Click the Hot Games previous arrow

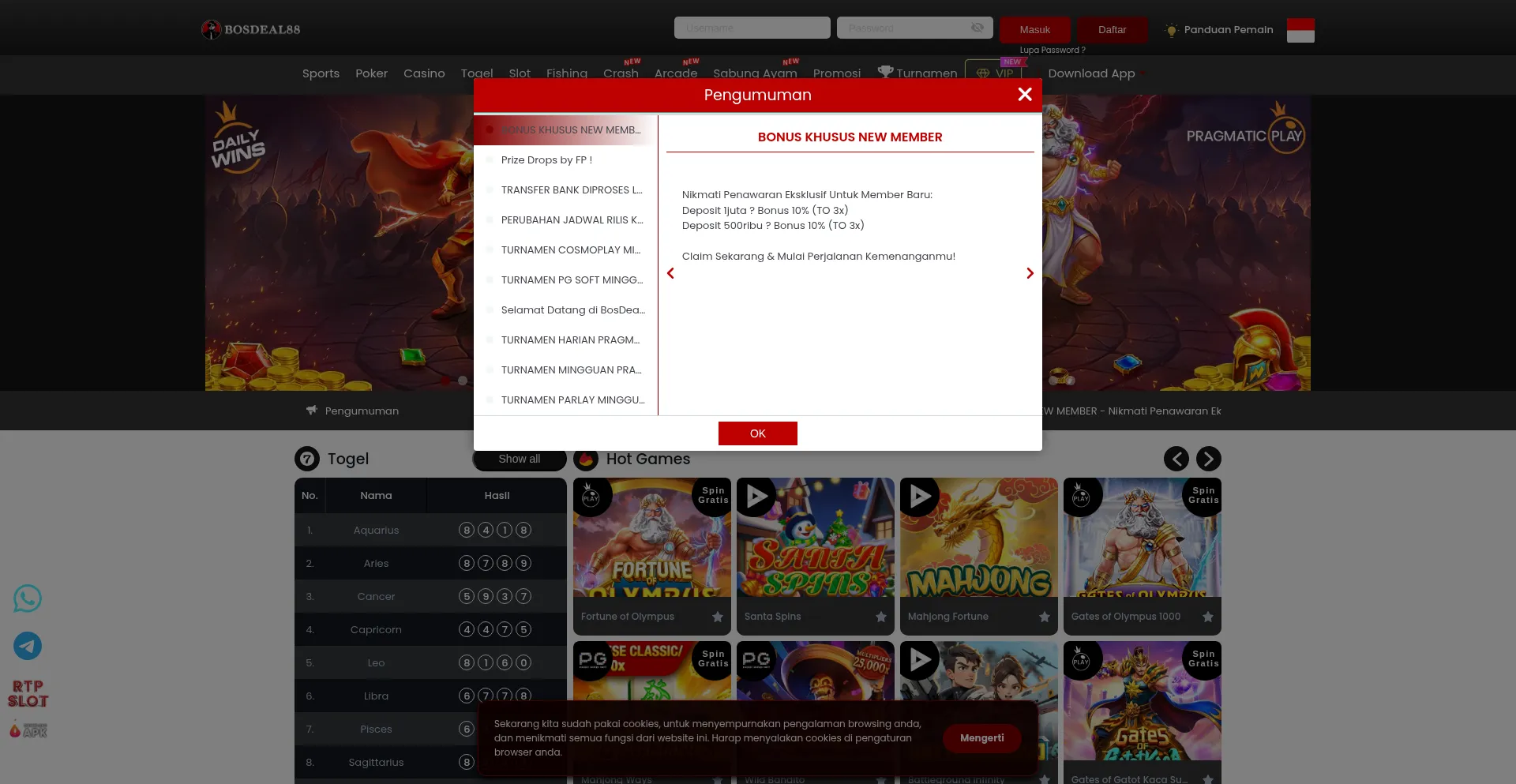click(x=1176, y=459)
